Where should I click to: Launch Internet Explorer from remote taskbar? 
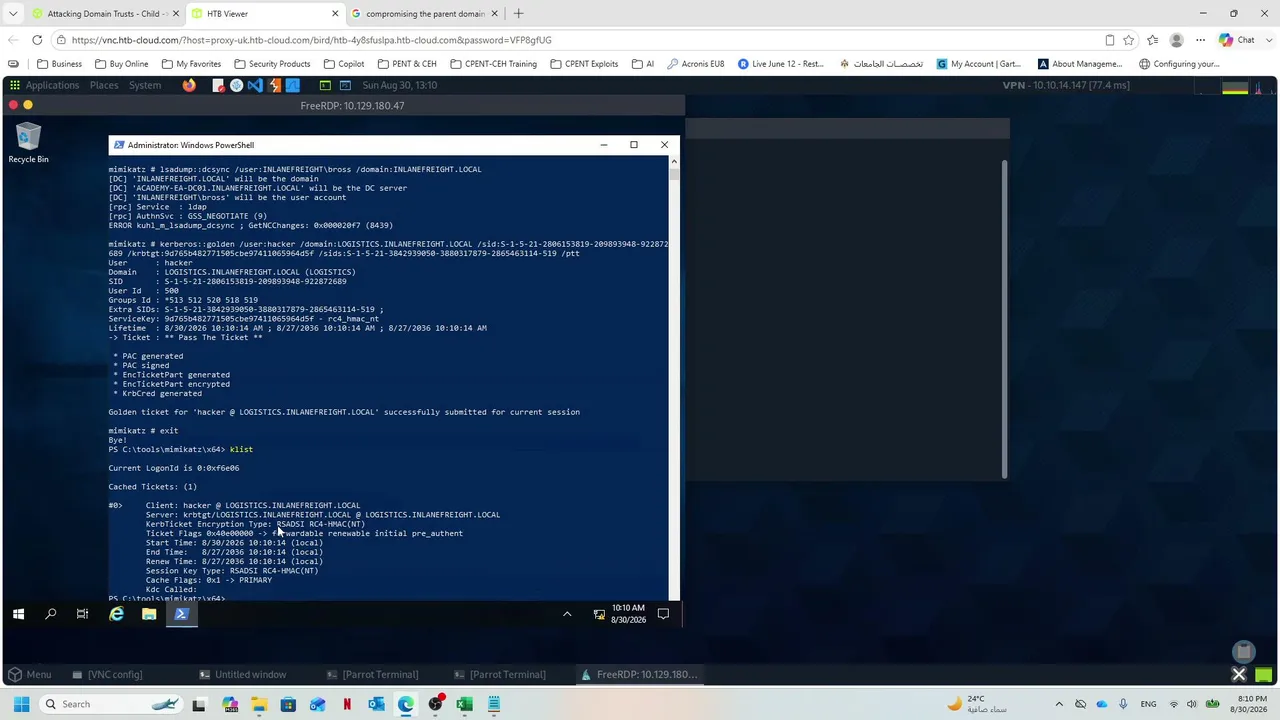pyautogui.click(x=117, y=614)
